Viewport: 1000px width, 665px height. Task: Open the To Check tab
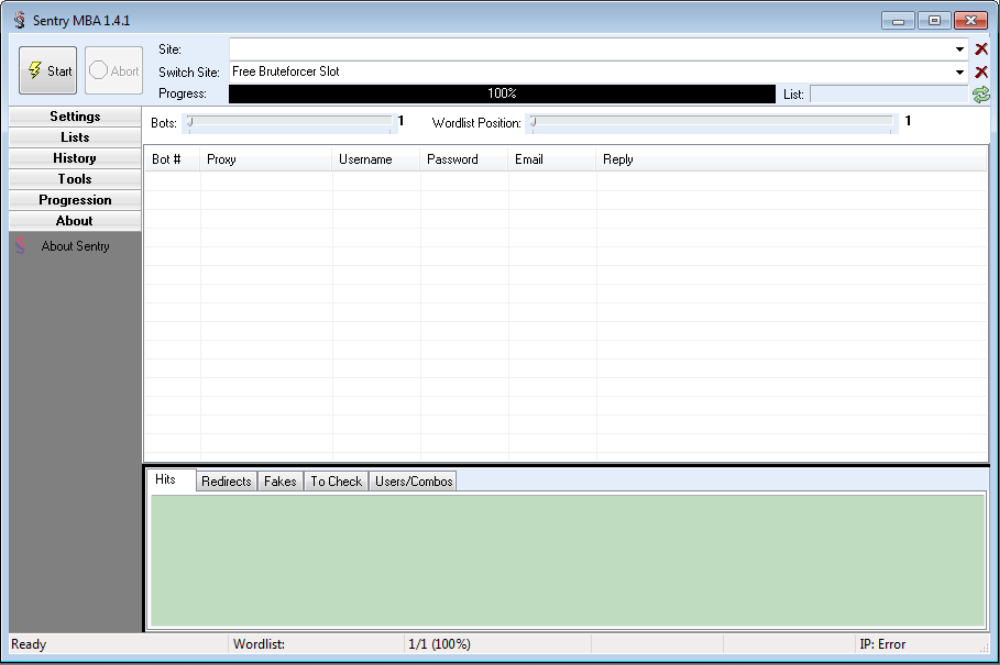(x=336, y=481)
